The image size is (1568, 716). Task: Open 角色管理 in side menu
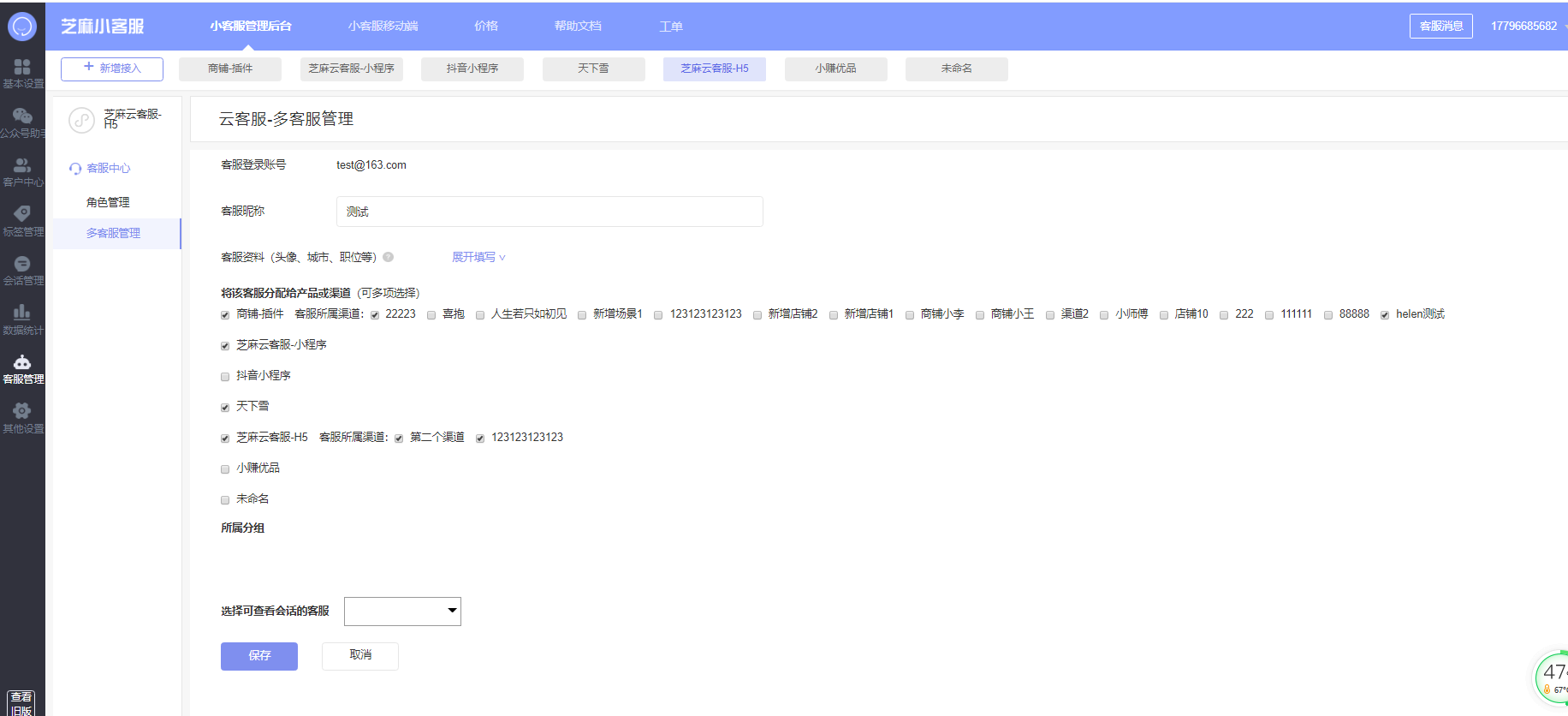pos(108,203)
